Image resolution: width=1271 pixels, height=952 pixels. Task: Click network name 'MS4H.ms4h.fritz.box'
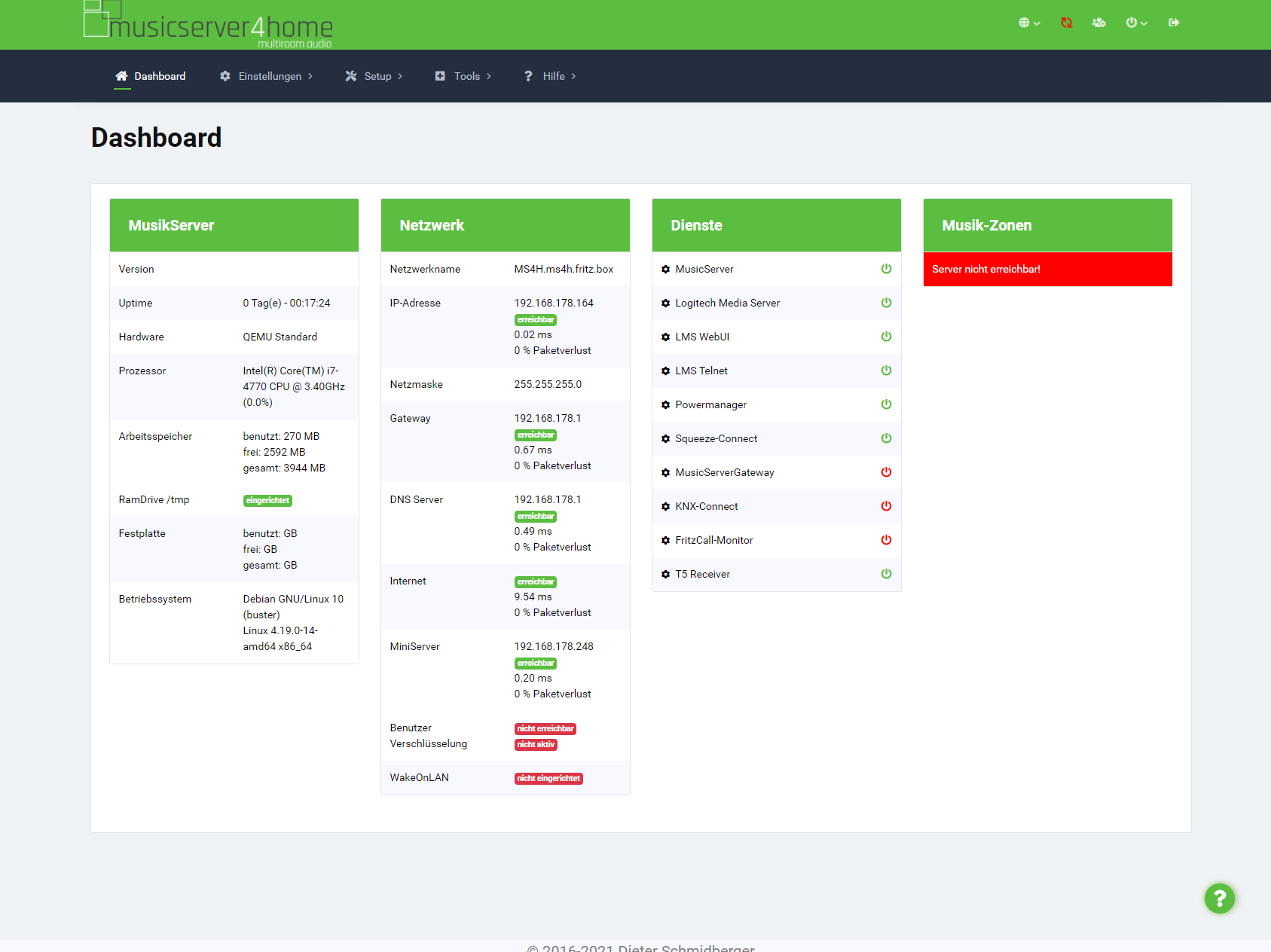(x=564, y=270)
